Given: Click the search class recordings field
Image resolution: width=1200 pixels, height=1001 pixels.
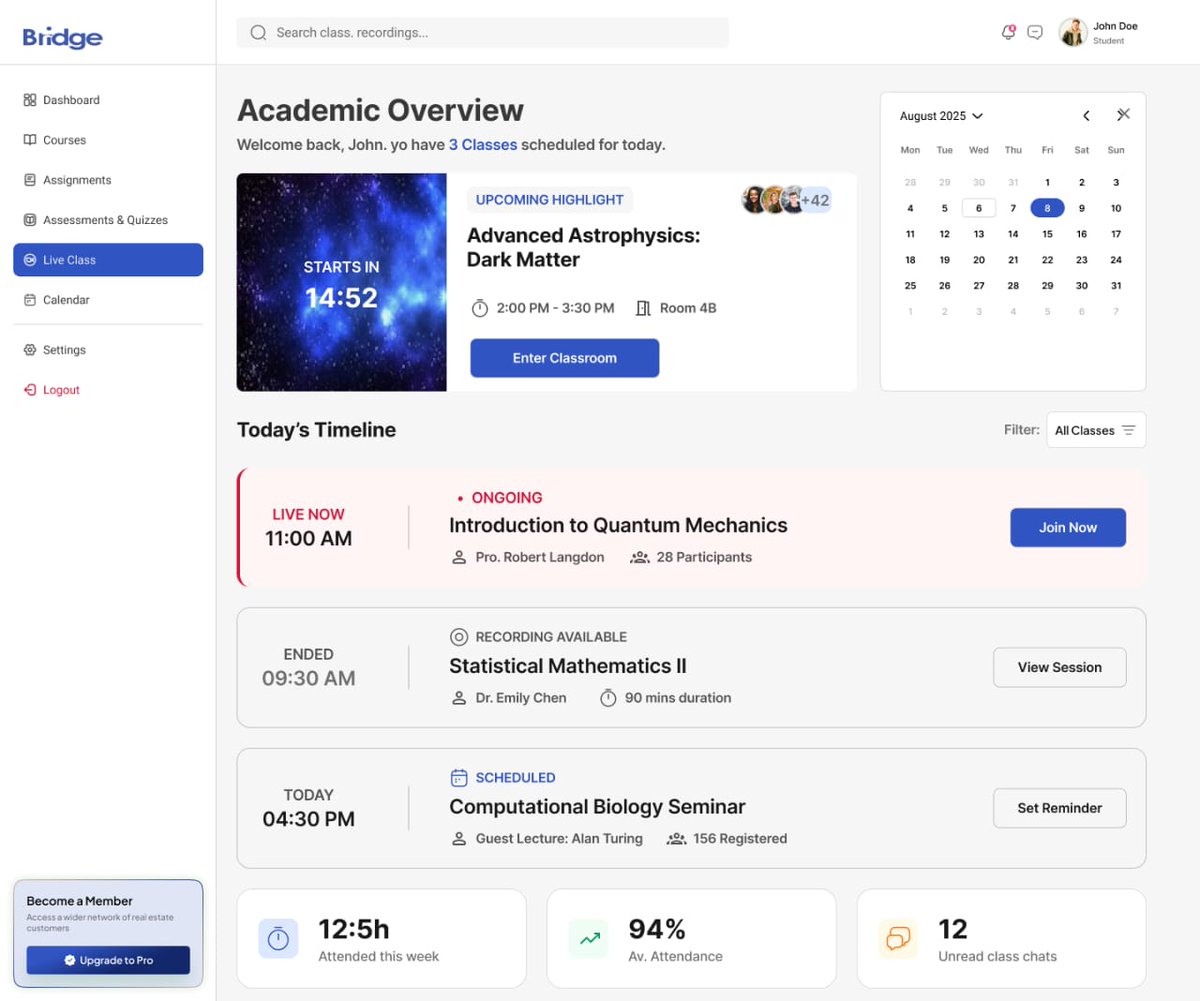Looking at the screenshot, I should click(x=483, y=32).
